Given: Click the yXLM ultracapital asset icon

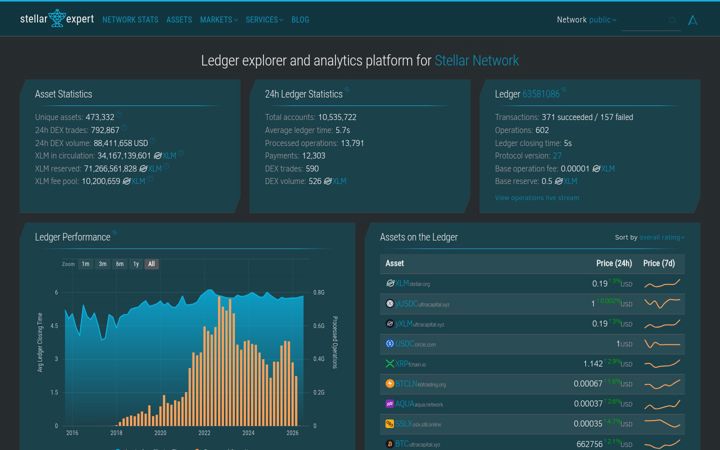Looking at the screenshot, I should (x=390, y=324).
